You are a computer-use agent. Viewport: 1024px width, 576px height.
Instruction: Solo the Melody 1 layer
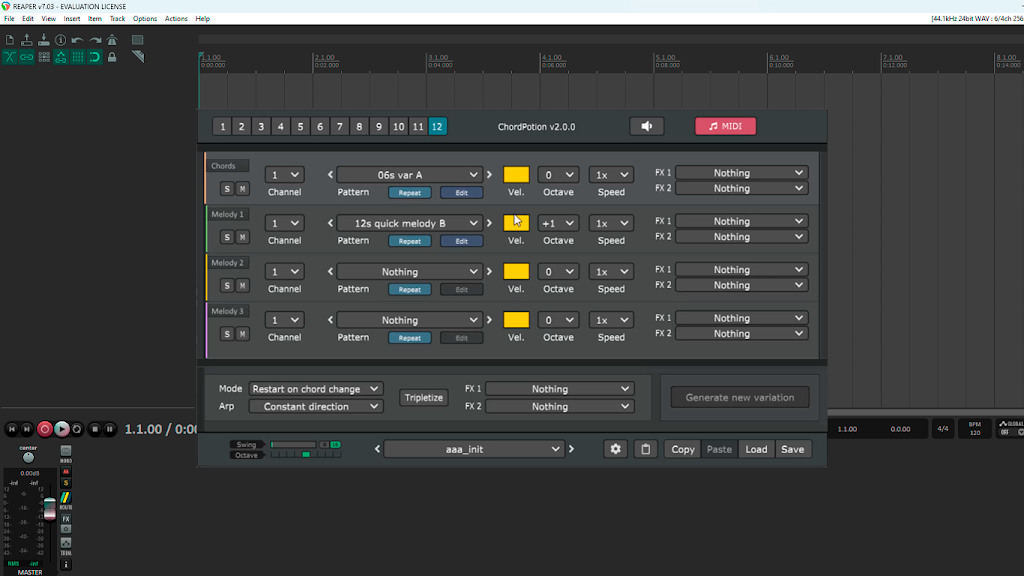(227, 237)
